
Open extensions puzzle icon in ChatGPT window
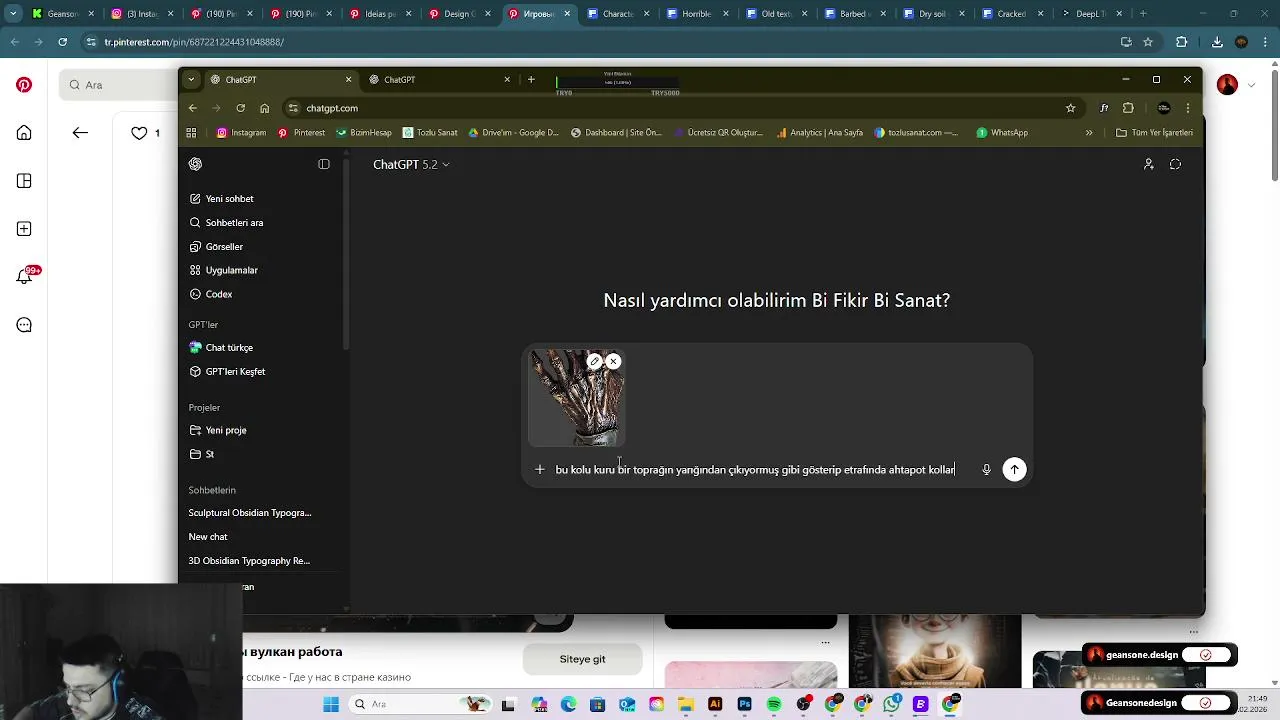[1128, 108]
